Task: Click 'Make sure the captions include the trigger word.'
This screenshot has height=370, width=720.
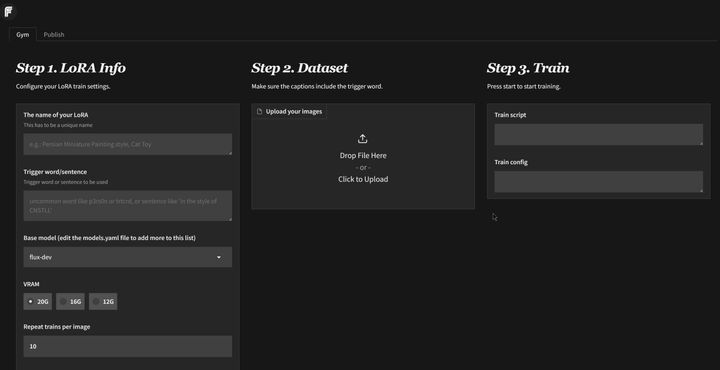Action: coord(317,86)
